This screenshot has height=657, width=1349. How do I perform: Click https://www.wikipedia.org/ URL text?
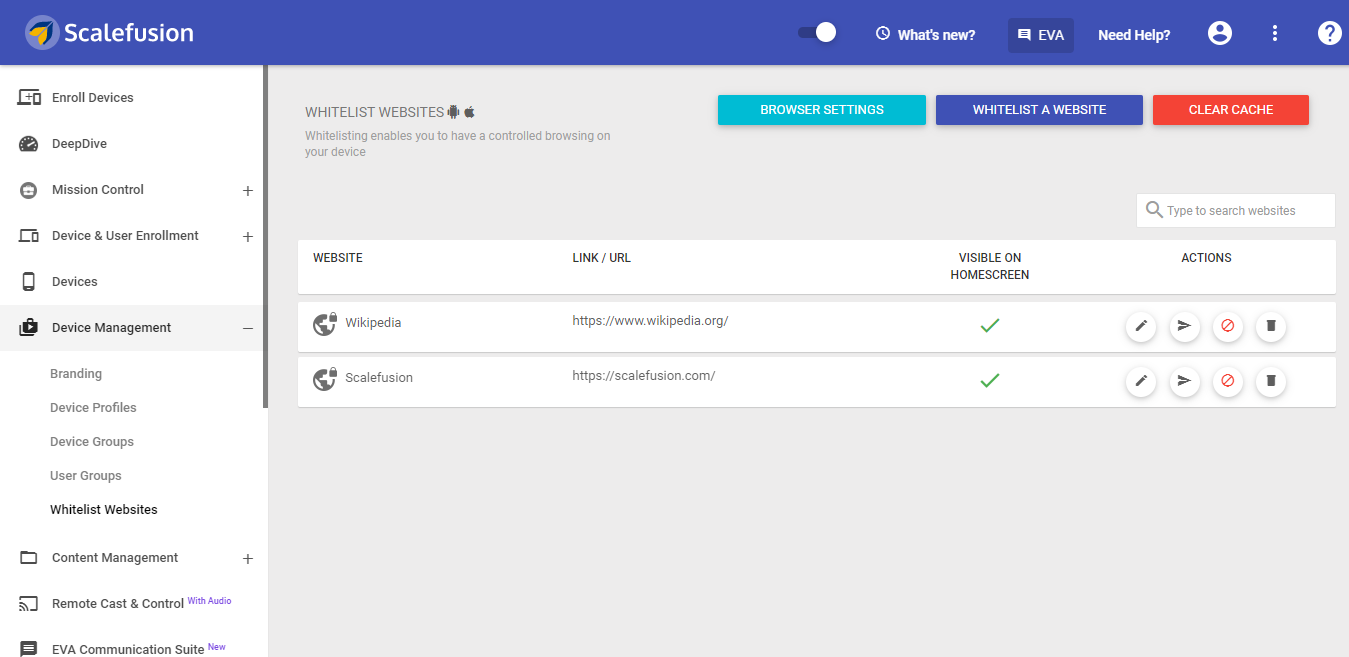click(x=650, y=321)
